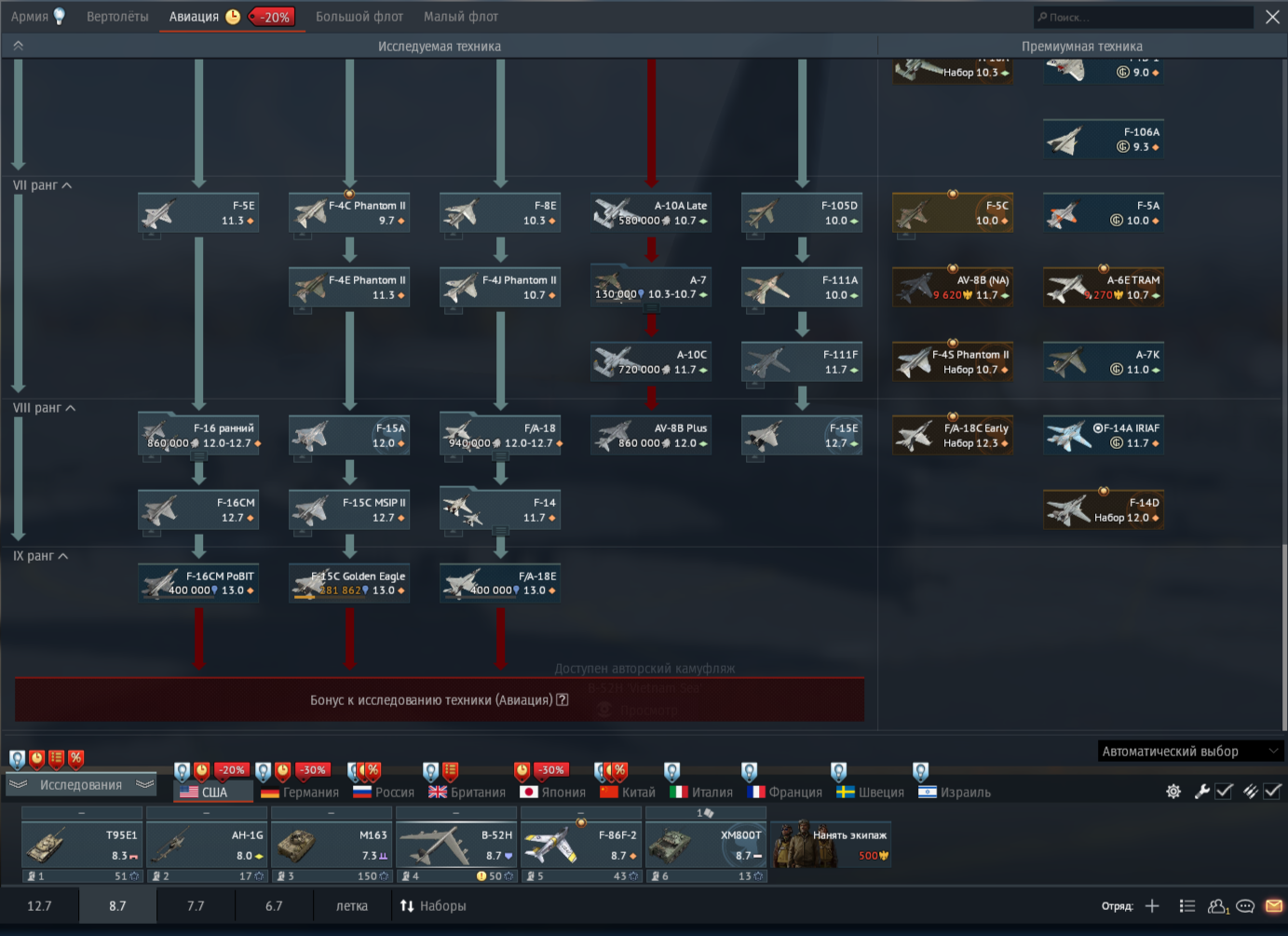1288x936 pixels.
Task: Select the F-16CM PoBIT aircraft card
Action: pyautogui.click(x=198, y=583)
